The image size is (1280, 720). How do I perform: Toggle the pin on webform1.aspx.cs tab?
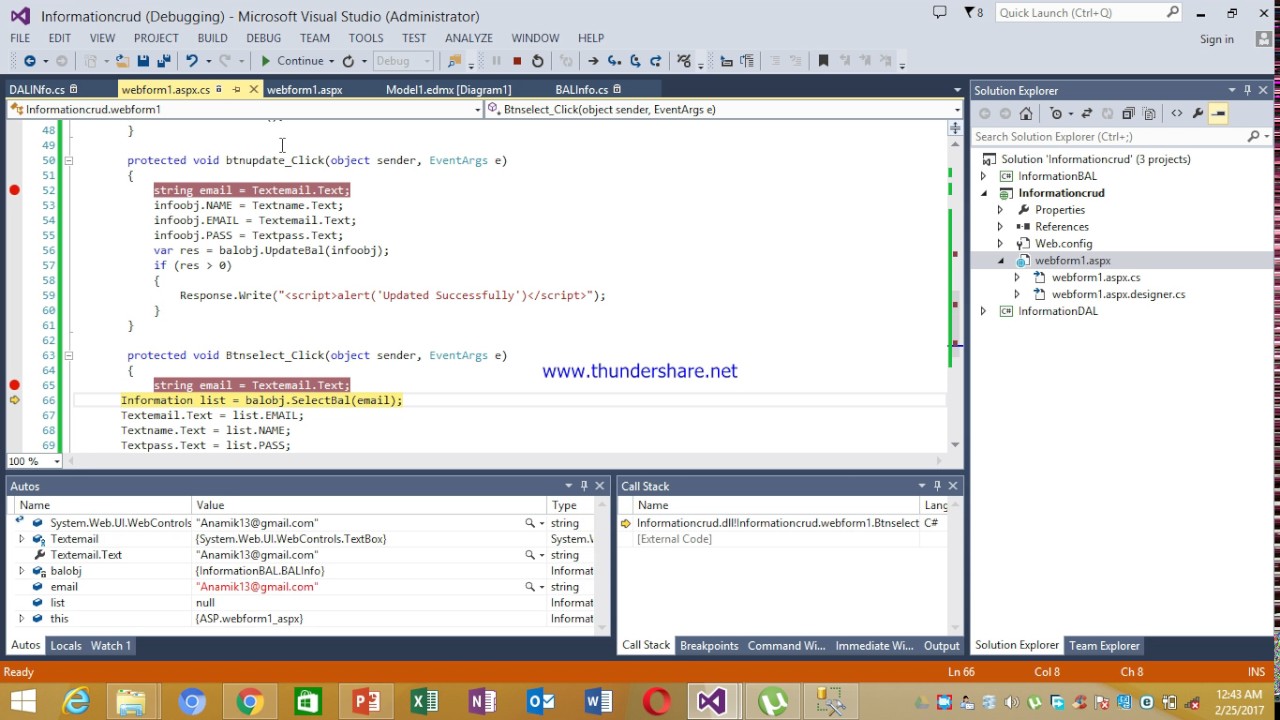click(x=237, y=90)
